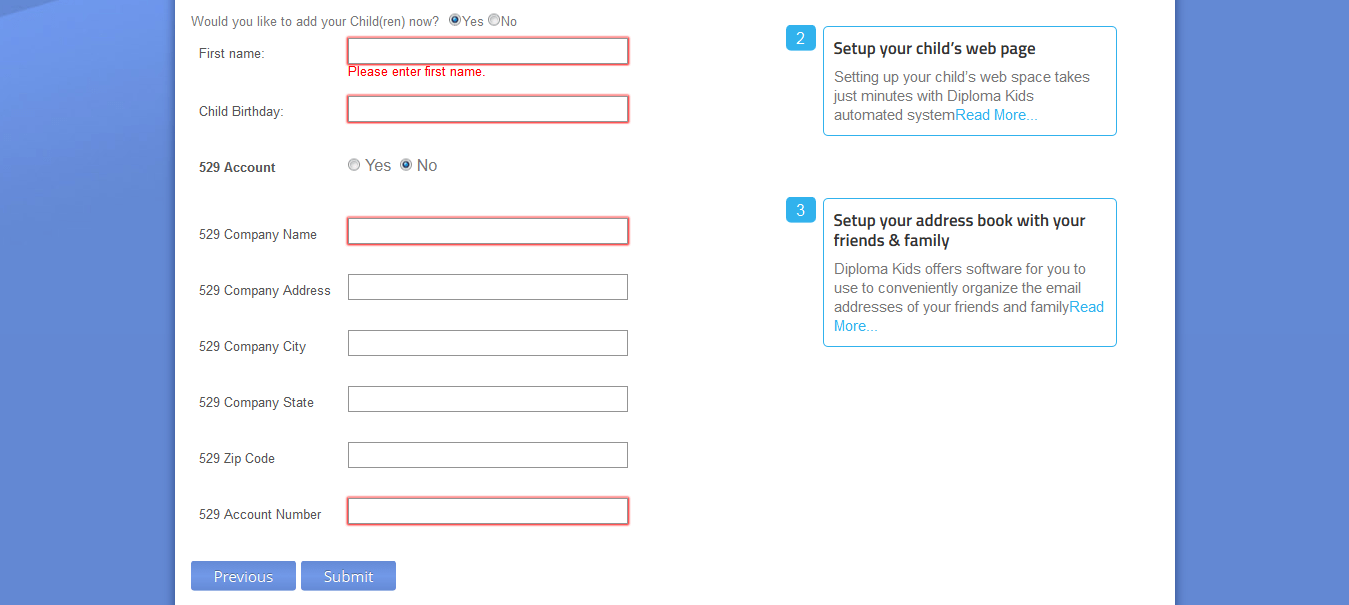The height and width of the screenshot is (605, 1349).
Task: Click the 529 Zip Code field
Action: (x=487, y=454)
